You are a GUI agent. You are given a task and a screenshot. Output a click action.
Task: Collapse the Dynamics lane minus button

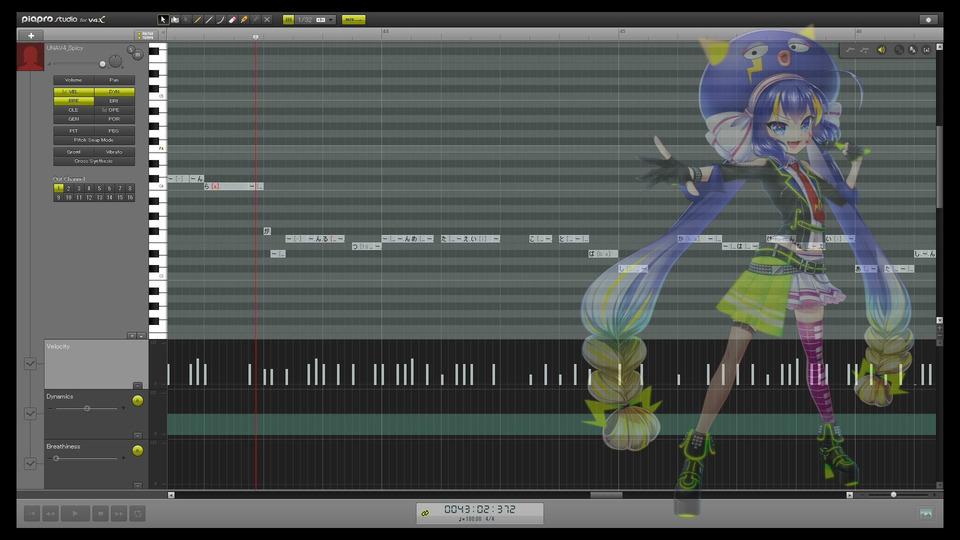138,435
